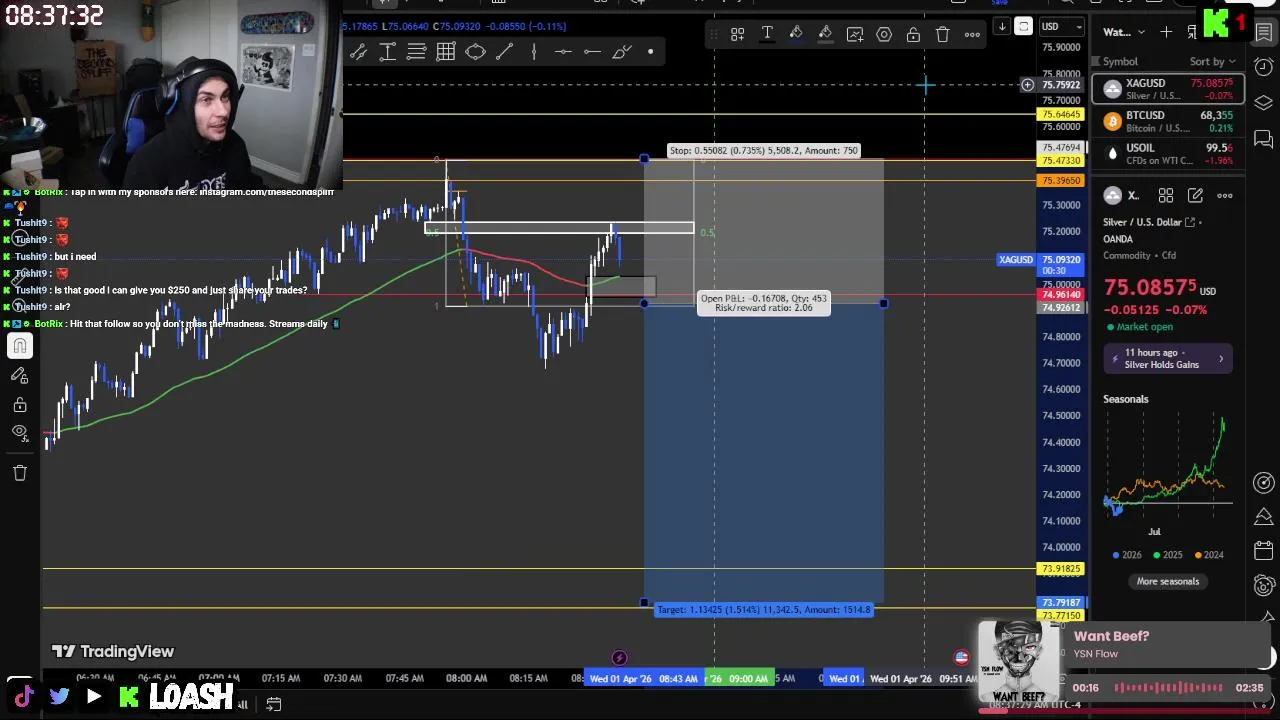Open more symbol options ellipsis
Screen dimensions: 1280x720
coord(1225,196)
